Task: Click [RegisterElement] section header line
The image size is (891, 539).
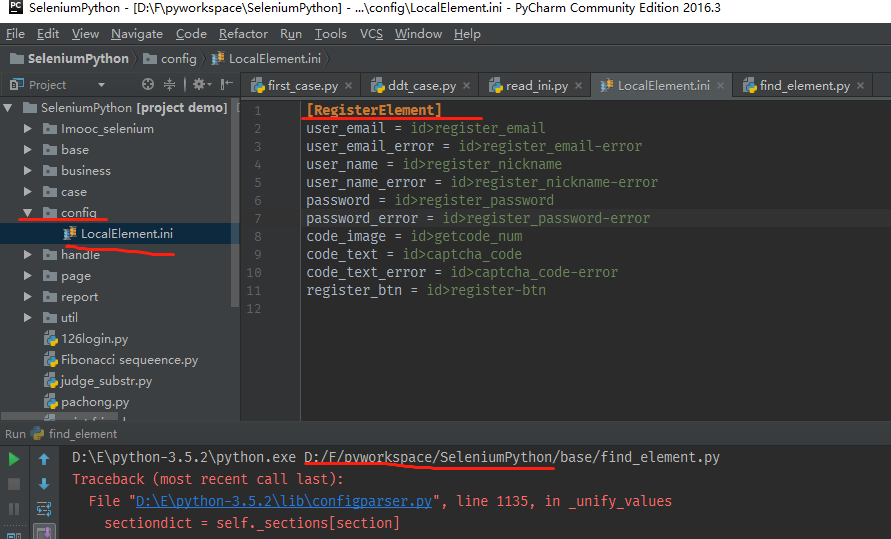Action: (374, 110)
